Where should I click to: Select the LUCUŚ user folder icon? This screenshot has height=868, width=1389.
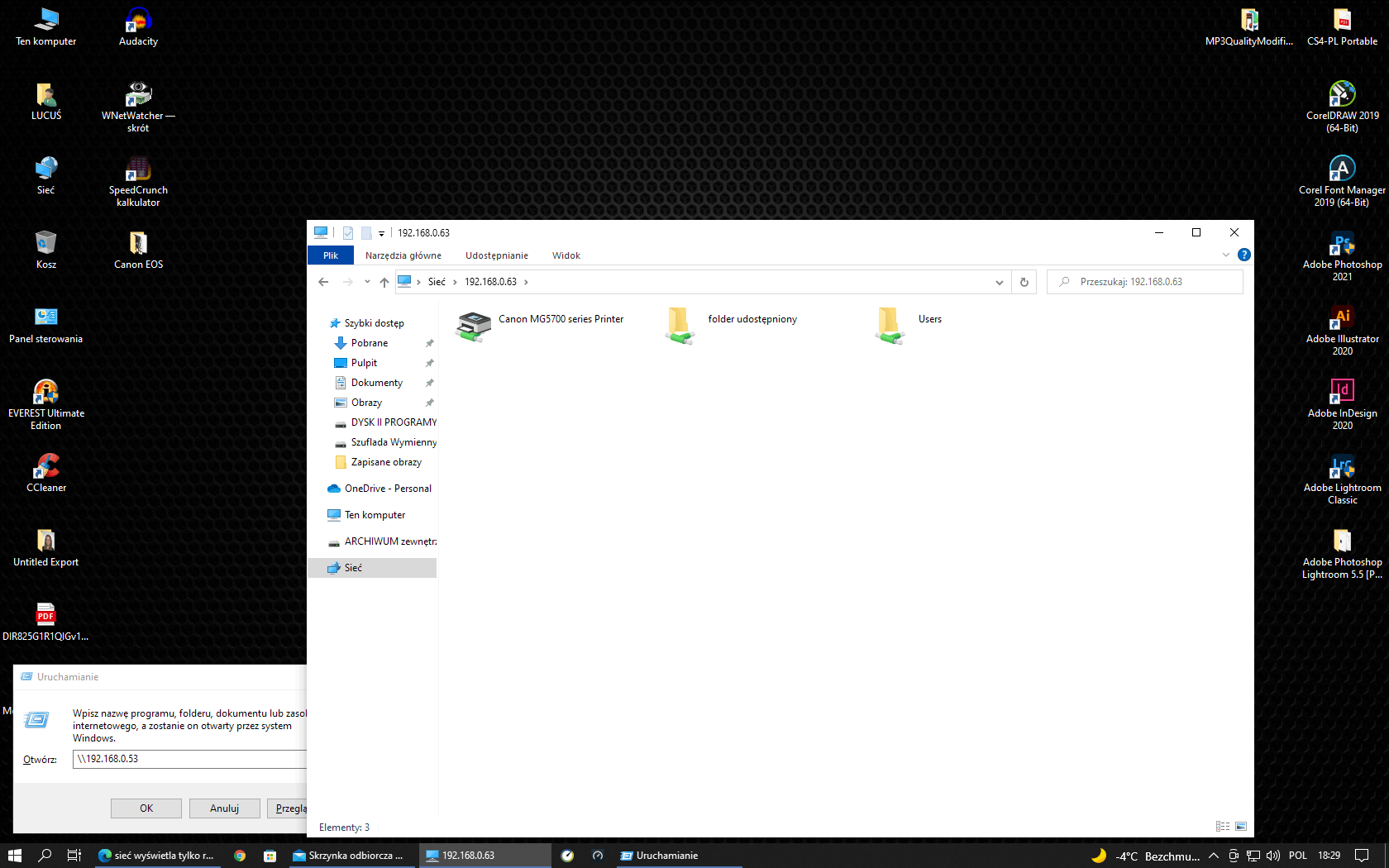[x=46, y=102]
